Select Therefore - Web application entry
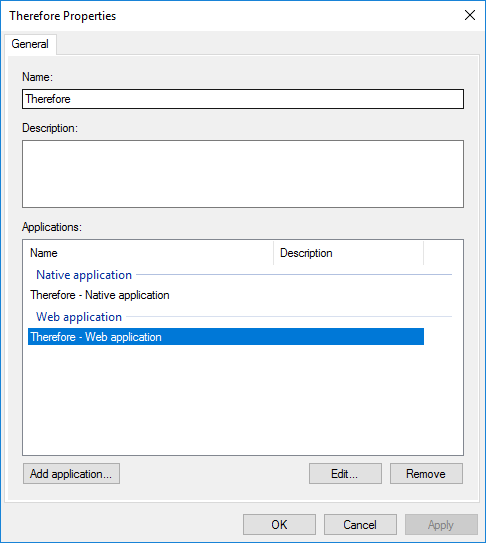 click(x=226, y=337)
